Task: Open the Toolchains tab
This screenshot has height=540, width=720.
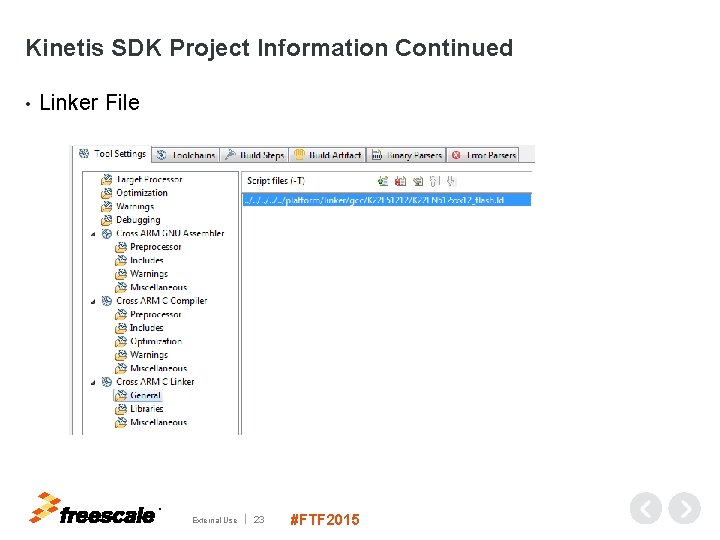Action: point(186,155)
